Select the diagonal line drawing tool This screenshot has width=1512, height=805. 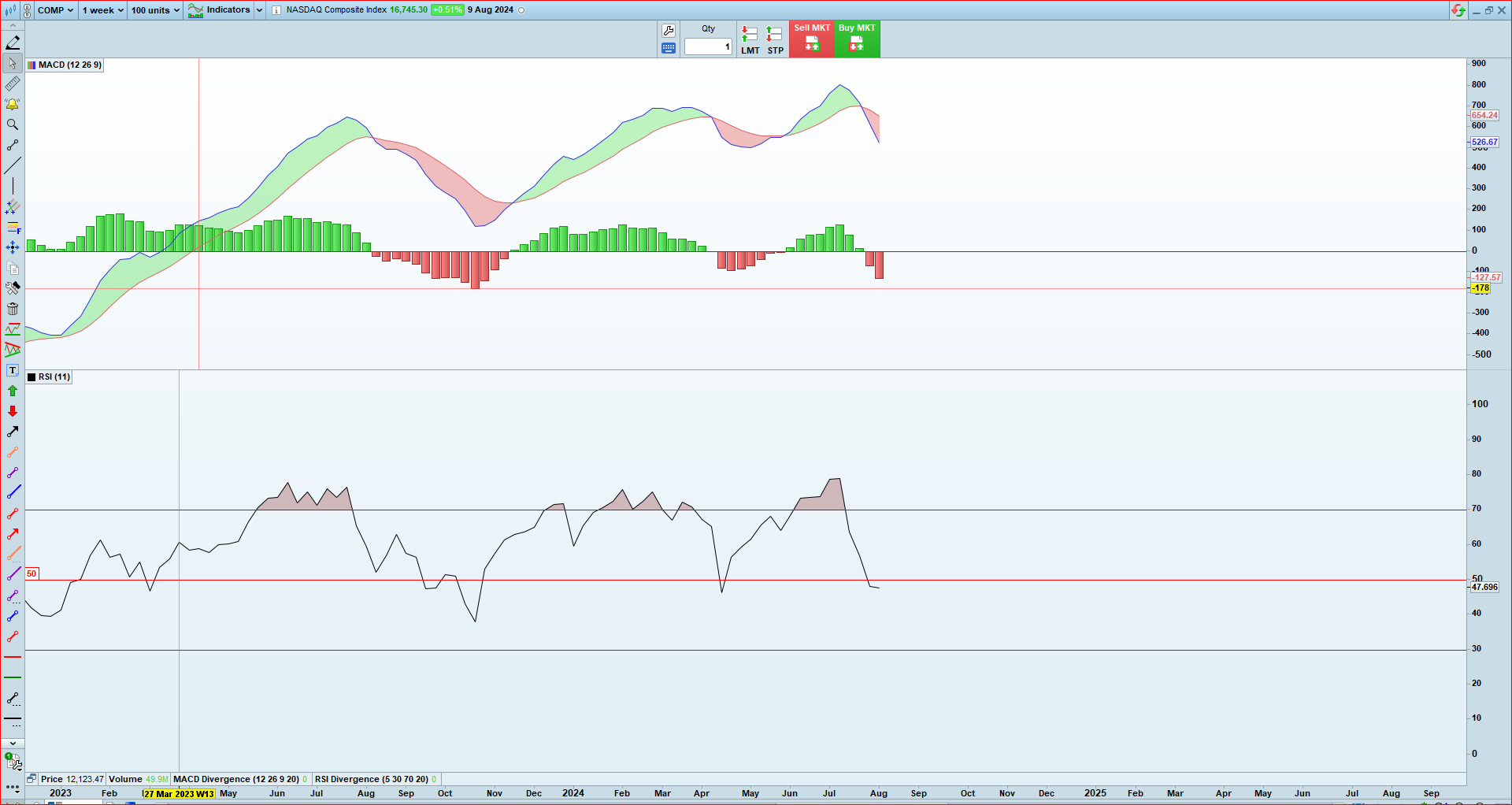click(x=13, y=165)
